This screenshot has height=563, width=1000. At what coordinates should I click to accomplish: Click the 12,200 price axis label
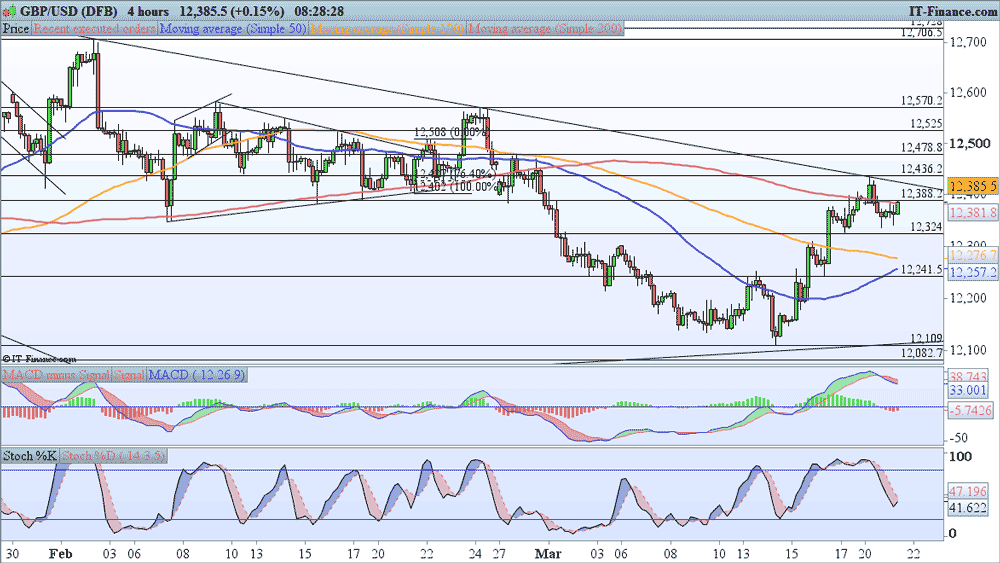click(967, 298)
